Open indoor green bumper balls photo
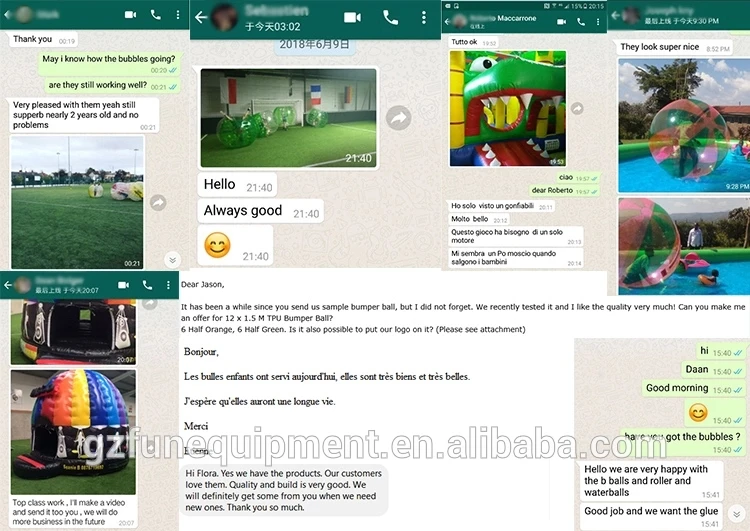Screen dimensions: 750x531 tap(288, 118)
